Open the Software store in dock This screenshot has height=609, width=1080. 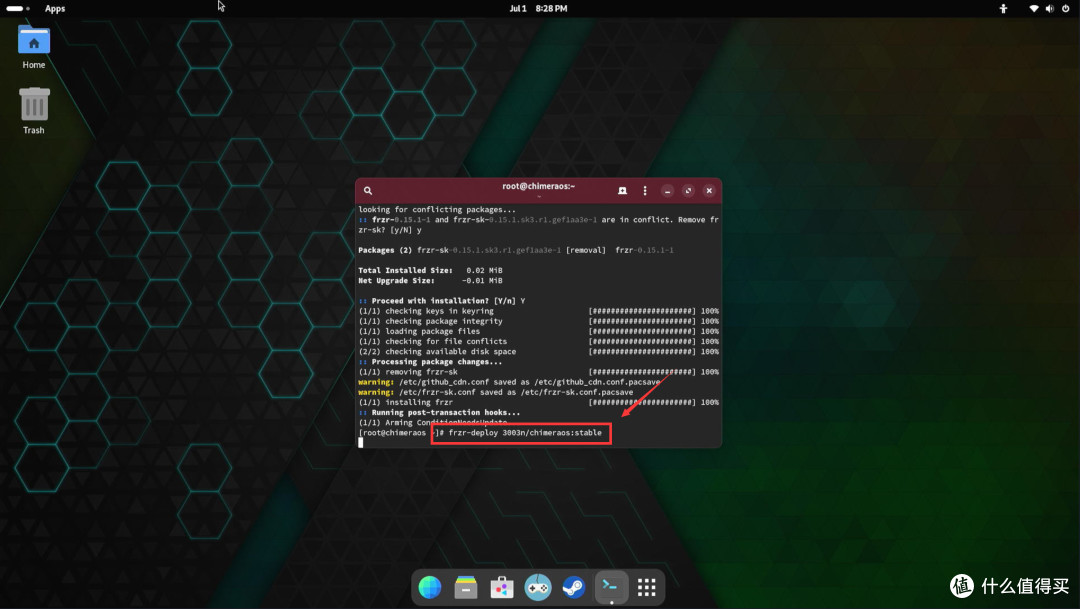[502, 587]
